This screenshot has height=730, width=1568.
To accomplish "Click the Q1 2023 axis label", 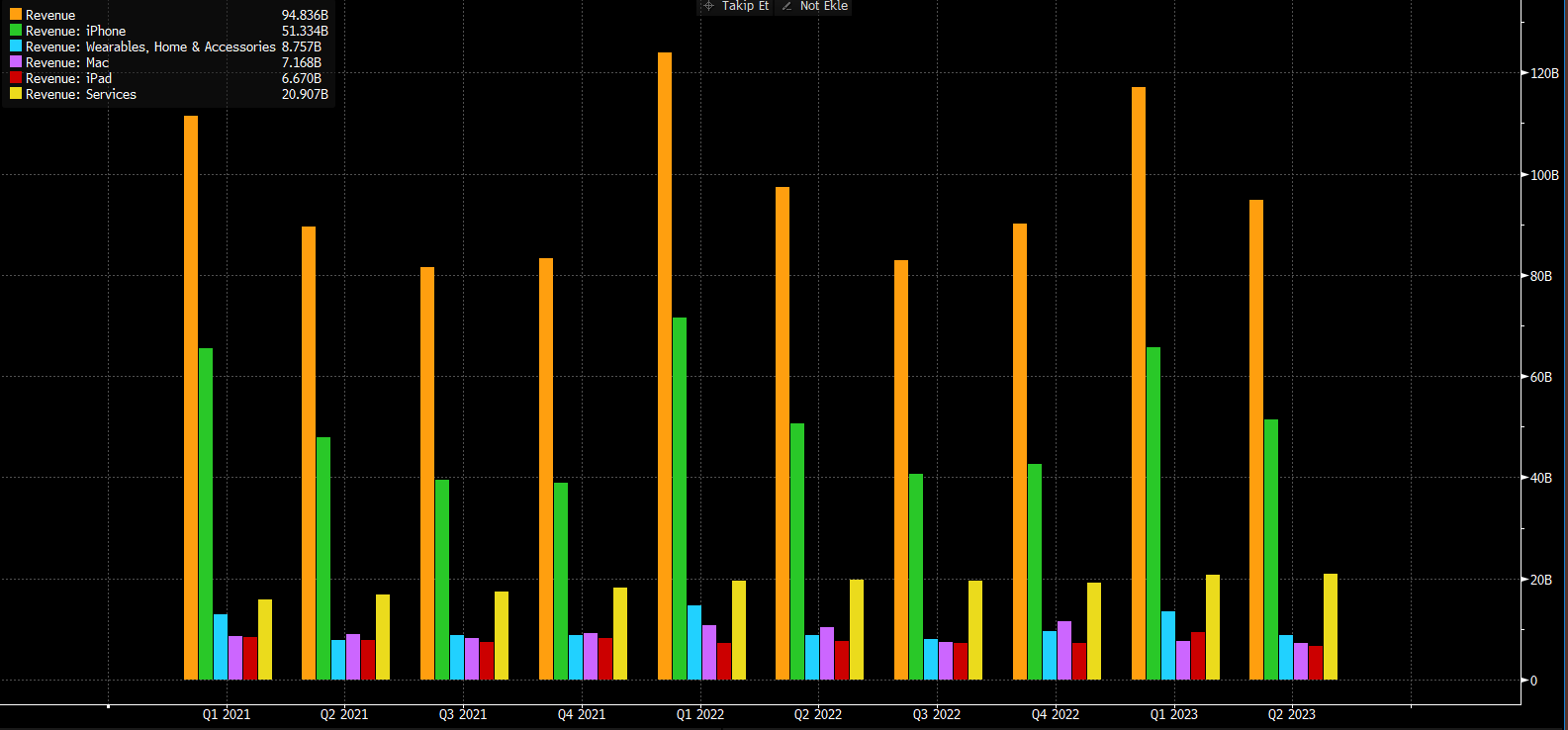I will (x=1174, y=714).
